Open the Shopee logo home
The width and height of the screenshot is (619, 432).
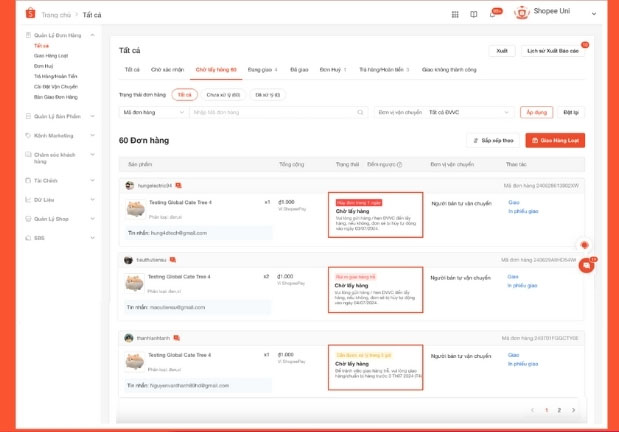click(30, 13)
